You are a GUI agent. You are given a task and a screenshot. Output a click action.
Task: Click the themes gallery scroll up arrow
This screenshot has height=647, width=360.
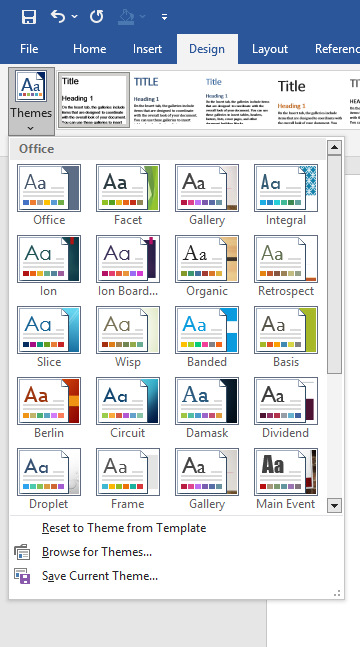coord(334,147)
